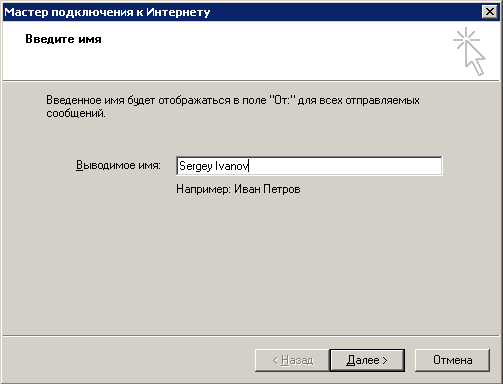
Task: Click the name Иван Петров in example
Action: point(267,189)
